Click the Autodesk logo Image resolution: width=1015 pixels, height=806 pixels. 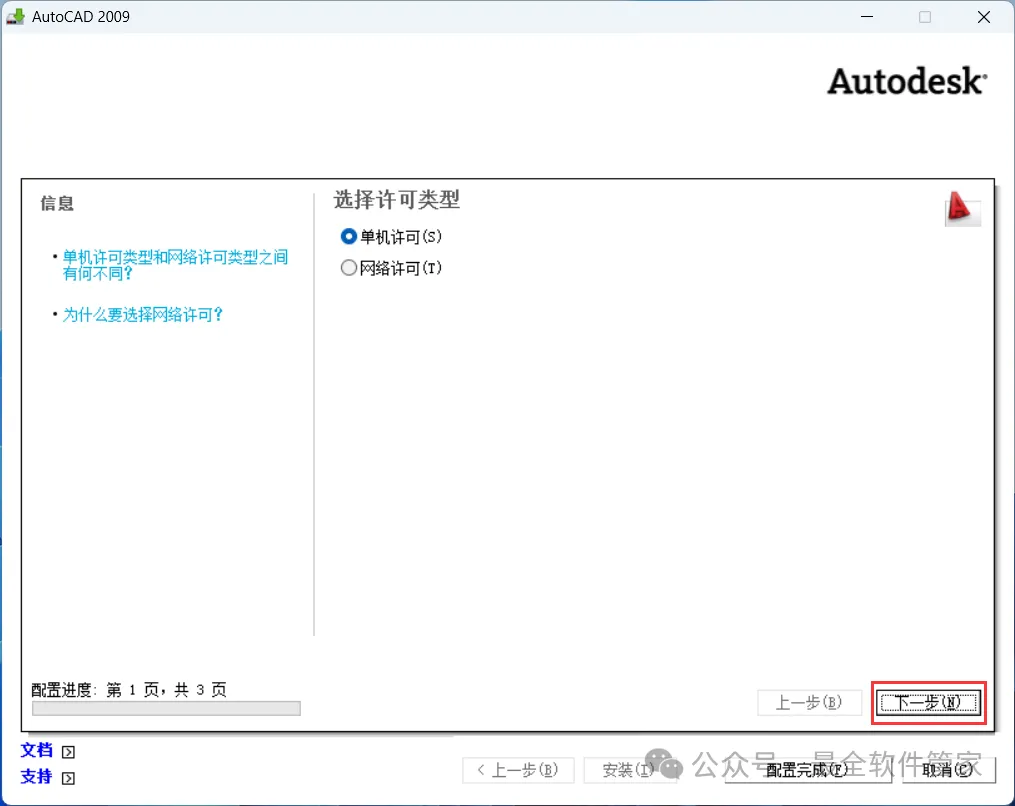[x=907, y=82]
